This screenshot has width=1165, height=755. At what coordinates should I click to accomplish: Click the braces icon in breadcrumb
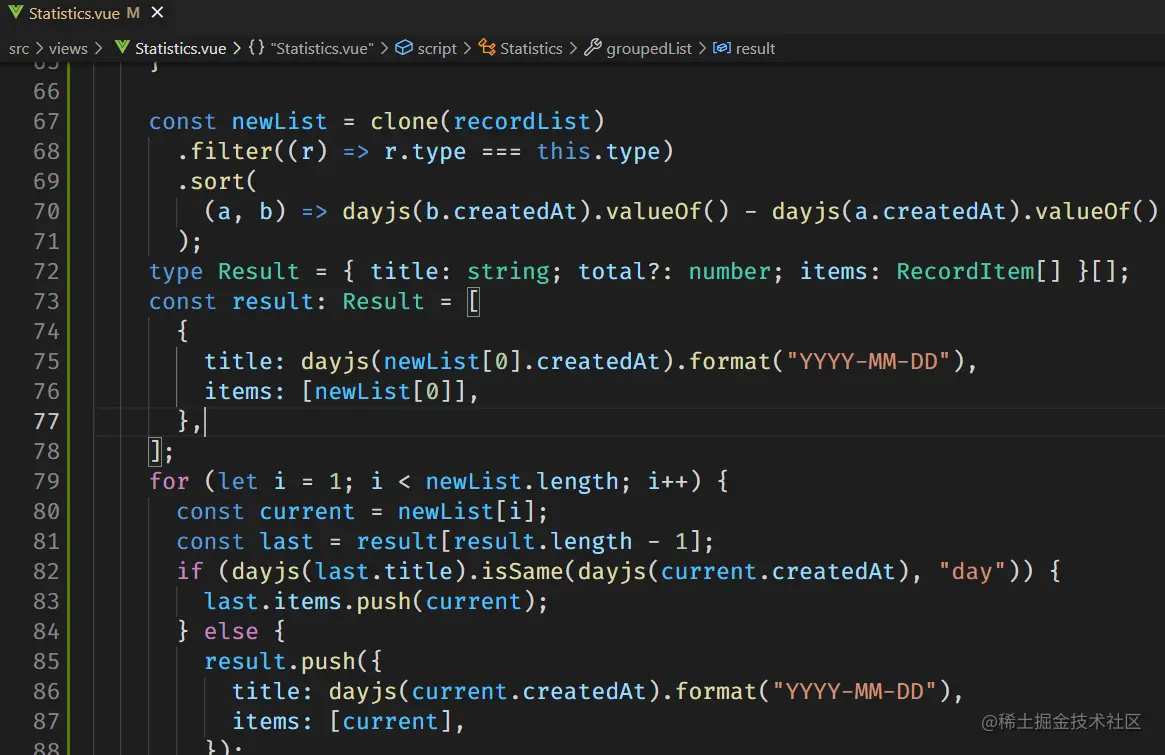point(256,48)
